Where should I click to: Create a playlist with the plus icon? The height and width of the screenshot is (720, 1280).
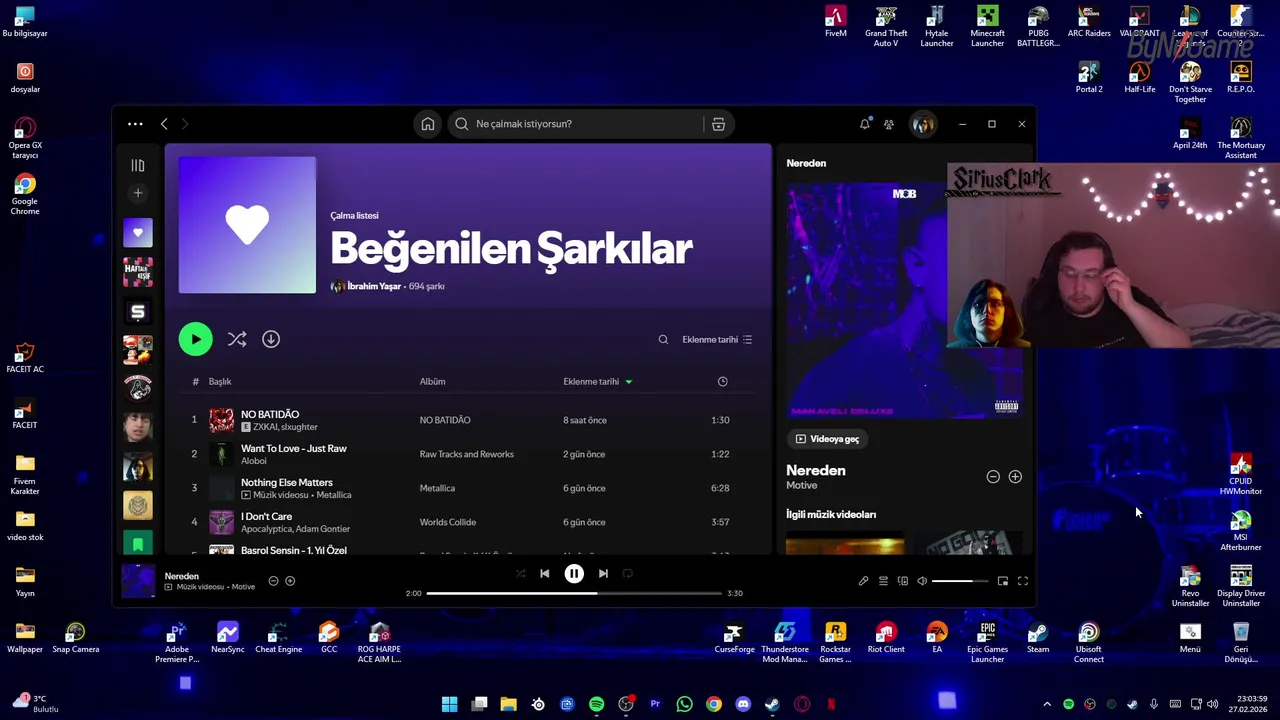pos(138,193)
